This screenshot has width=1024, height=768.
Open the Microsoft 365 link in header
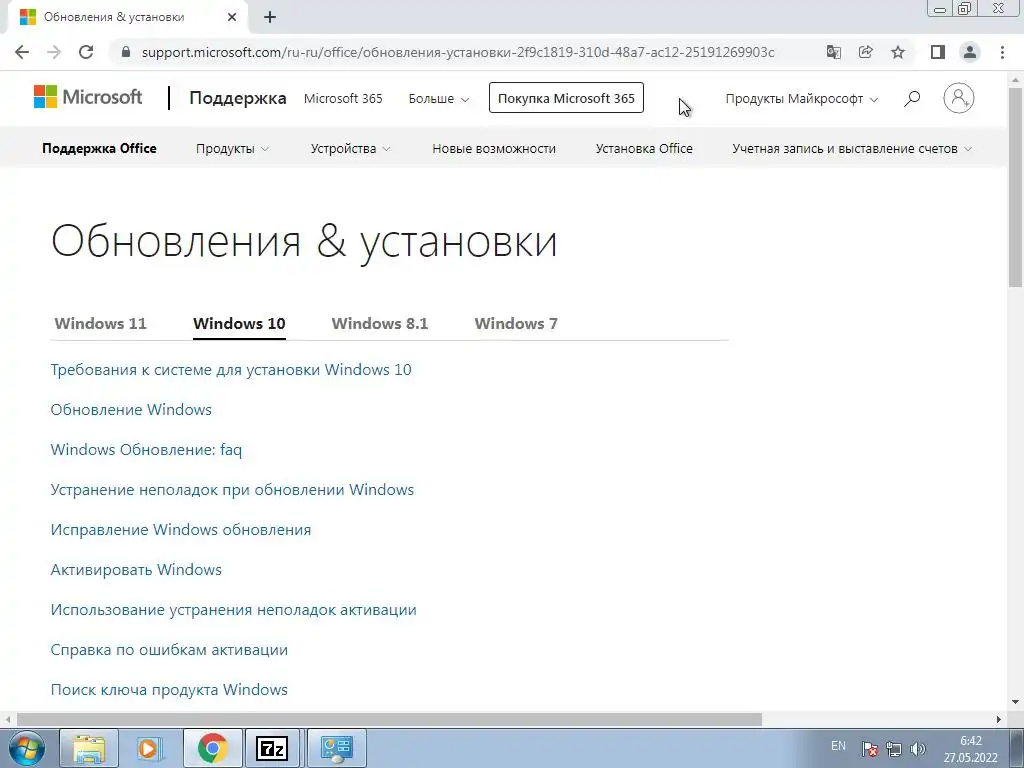coord(343,99)
